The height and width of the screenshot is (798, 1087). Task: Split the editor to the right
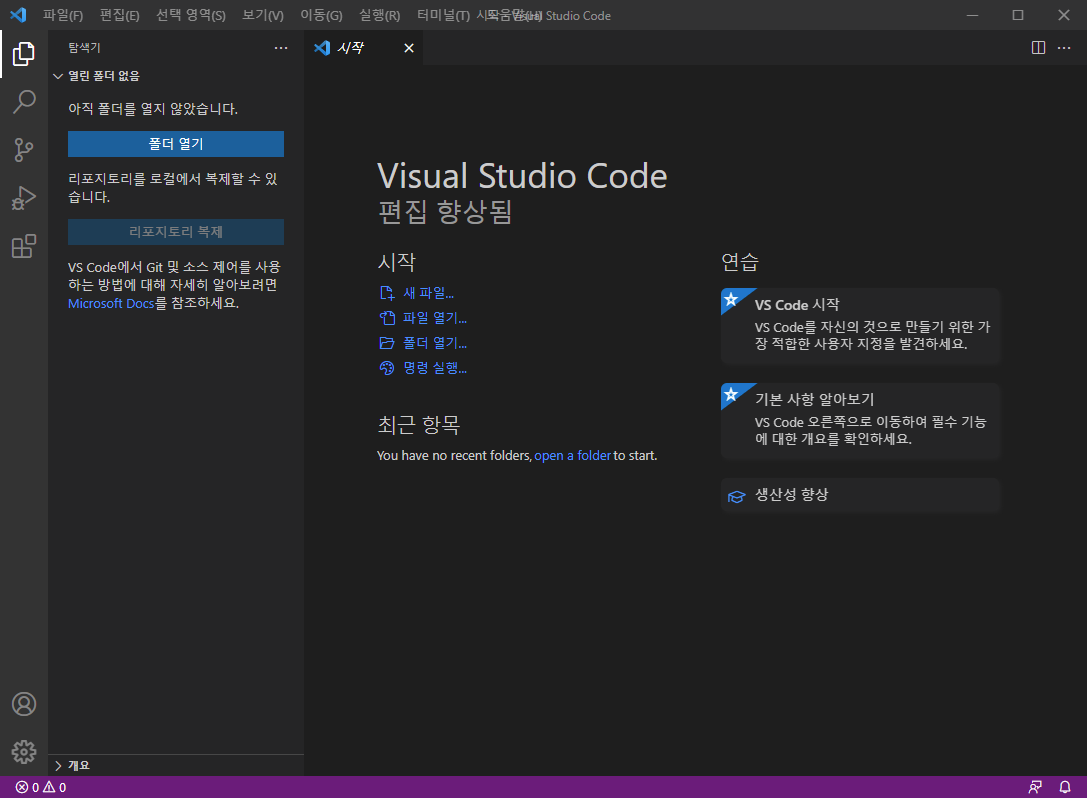1038,48
